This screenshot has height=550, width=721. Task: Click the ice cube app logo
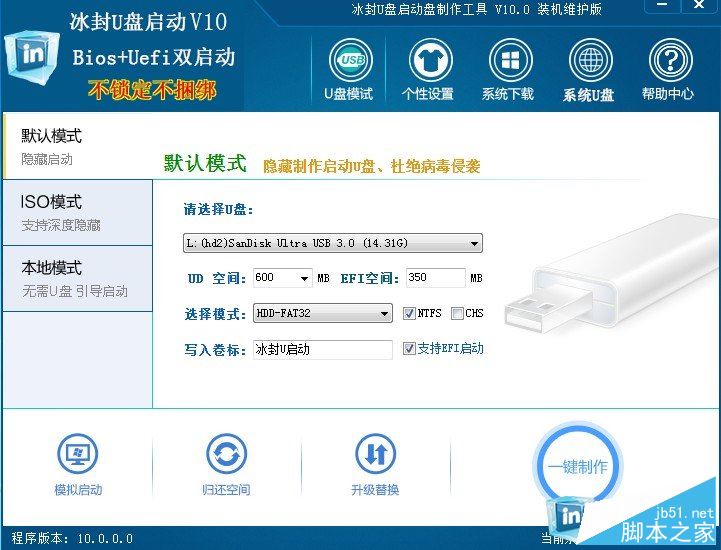tap(32, 56)
